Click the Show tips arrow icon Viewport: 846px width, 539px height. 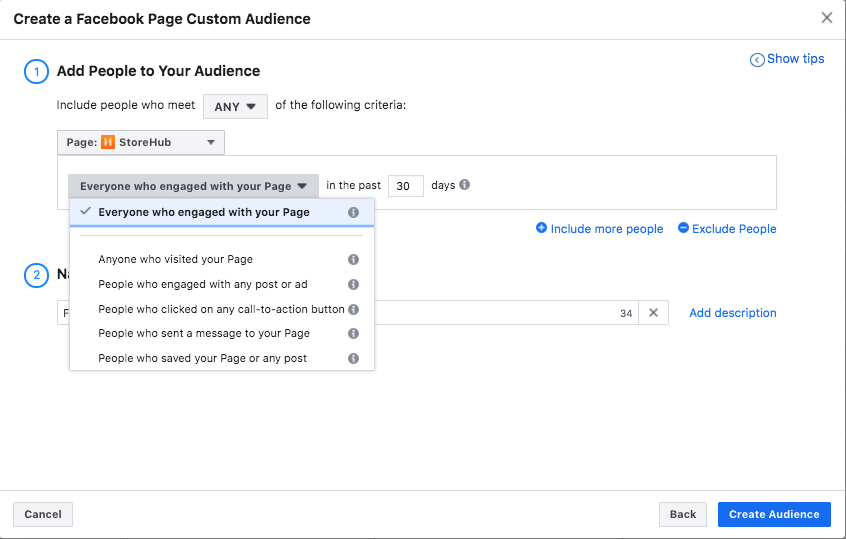click(x=757, y=59)
